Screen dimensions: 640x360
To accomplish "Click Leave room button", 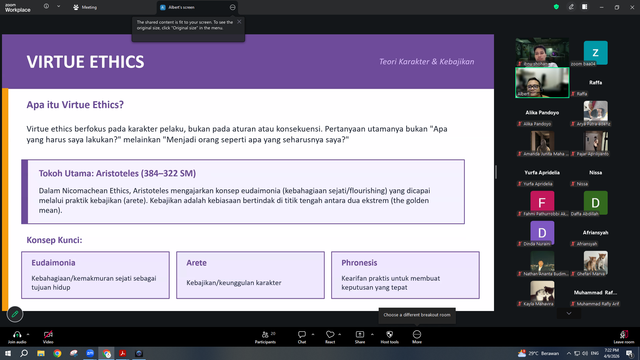I will click(624, 337).
